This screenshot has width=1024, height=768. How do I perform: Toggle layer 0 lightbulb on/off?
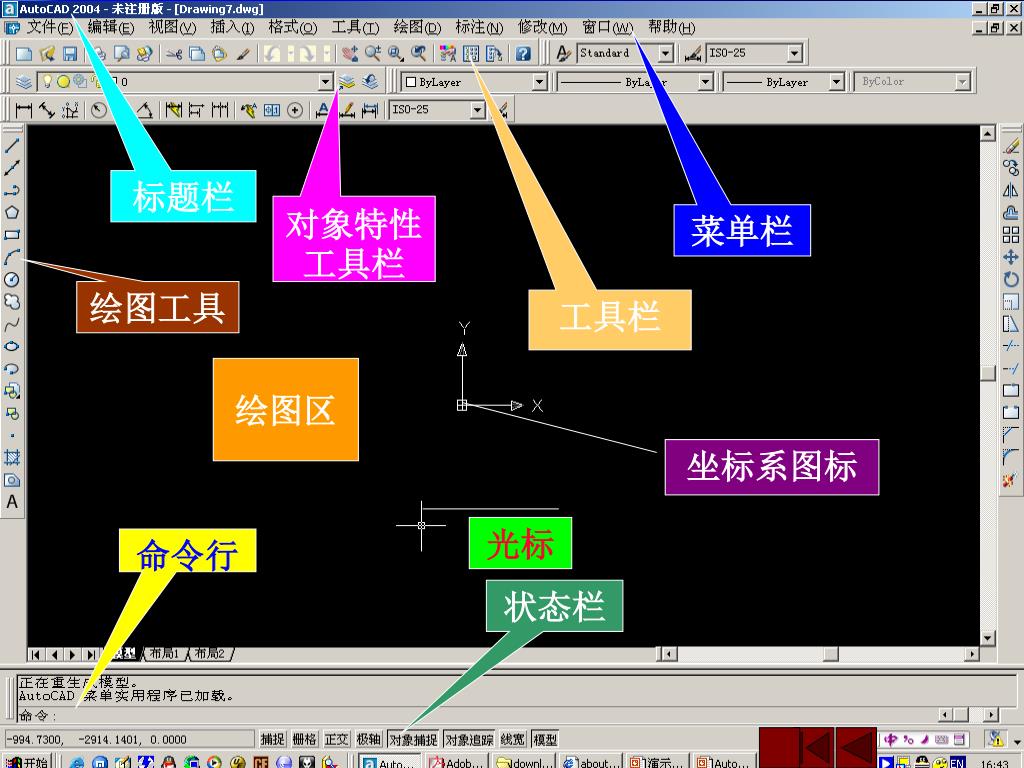click(x=47, y=82)
